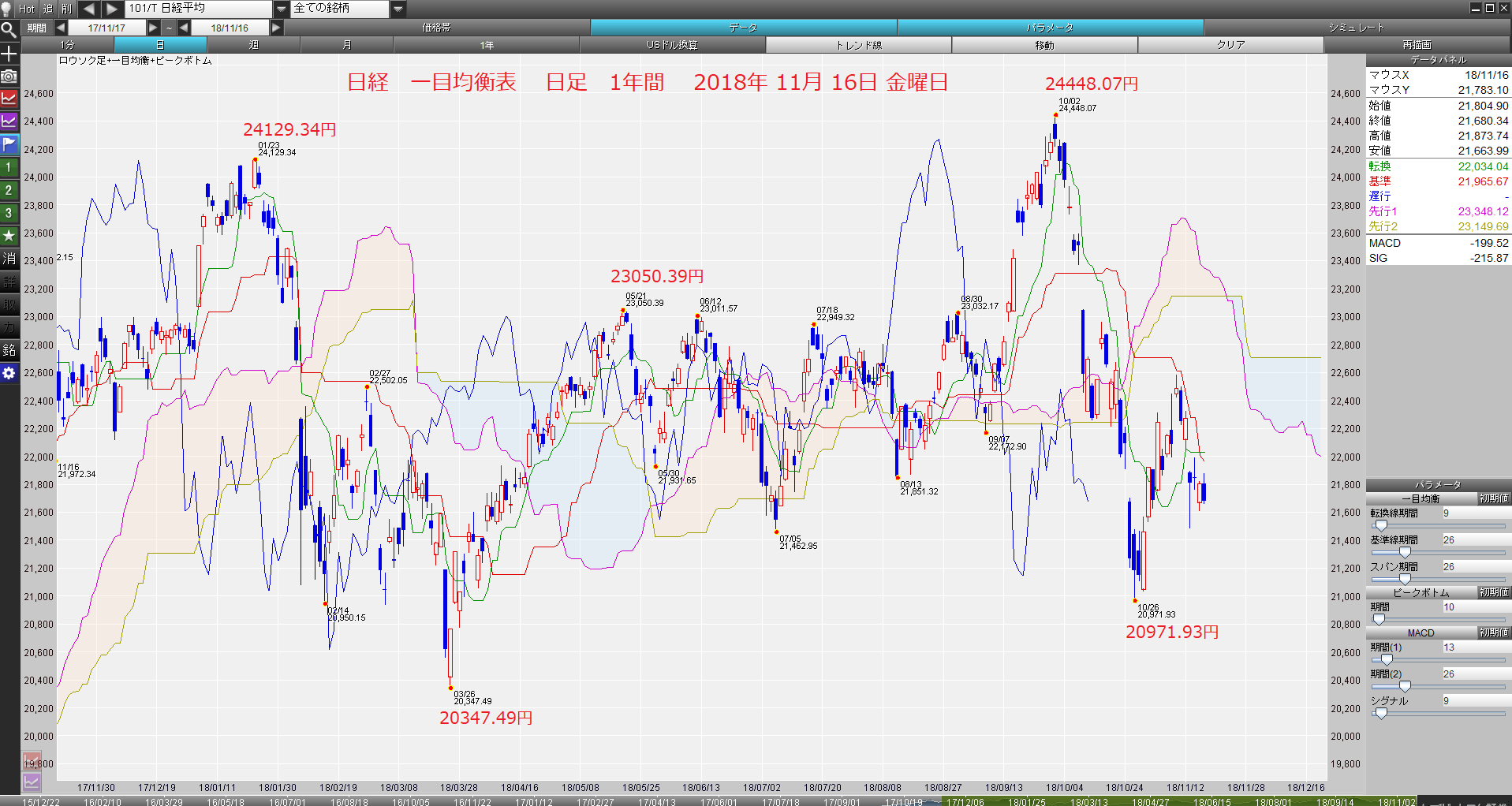Screen dimensions: 1512x806
Task: Click the 再描画 redraw button
Action: coord(1417,45)
